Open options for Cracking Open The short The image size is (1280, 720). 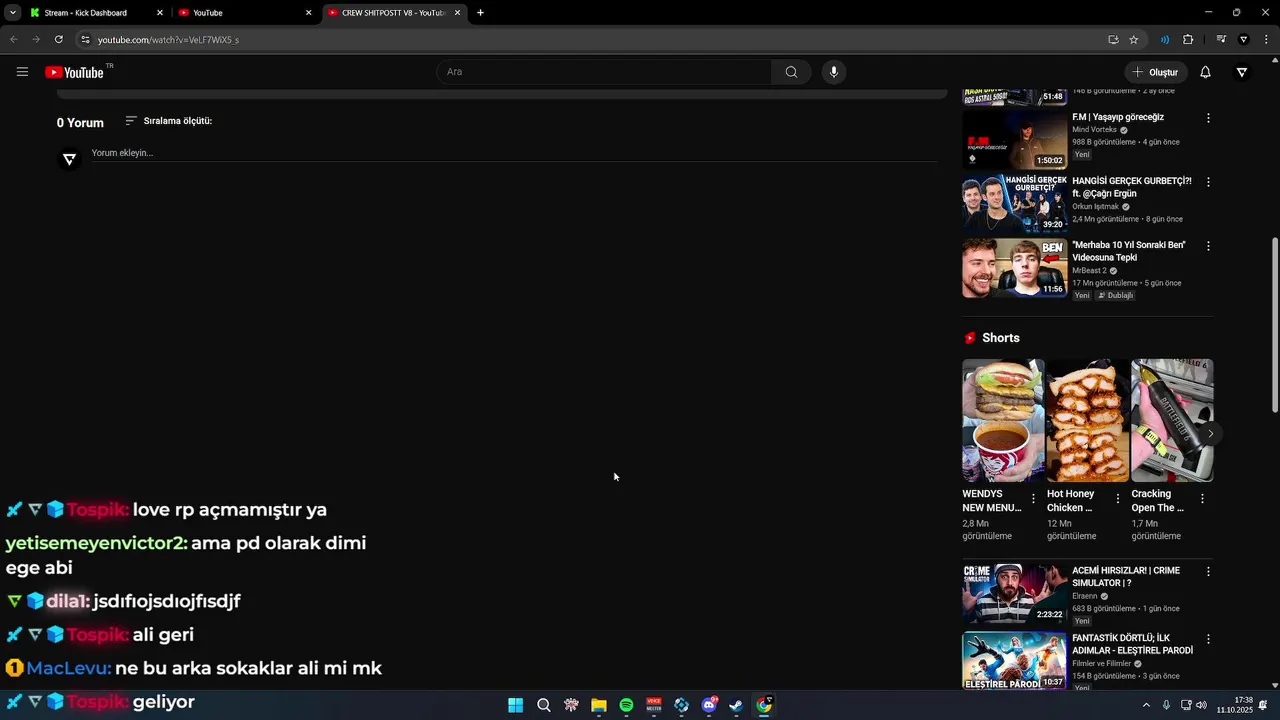1202,498
